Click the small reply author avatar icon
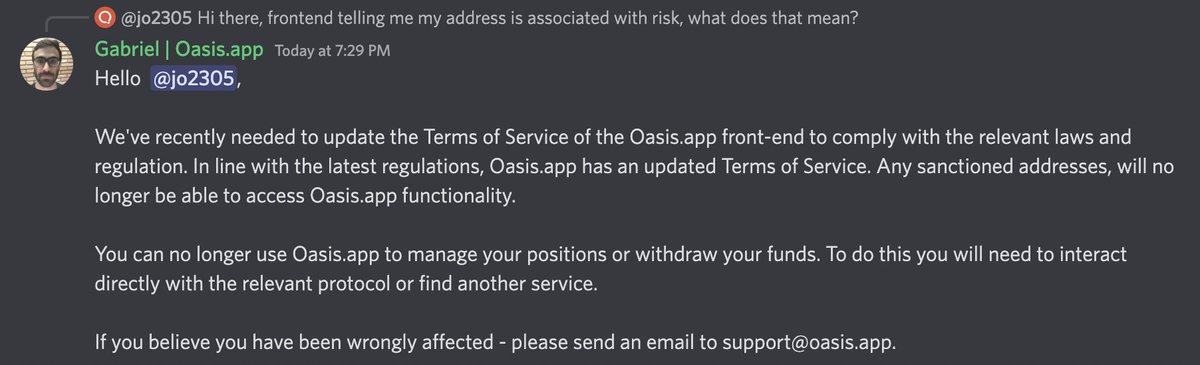1200x365 pixels. click(x=103, y=17)
